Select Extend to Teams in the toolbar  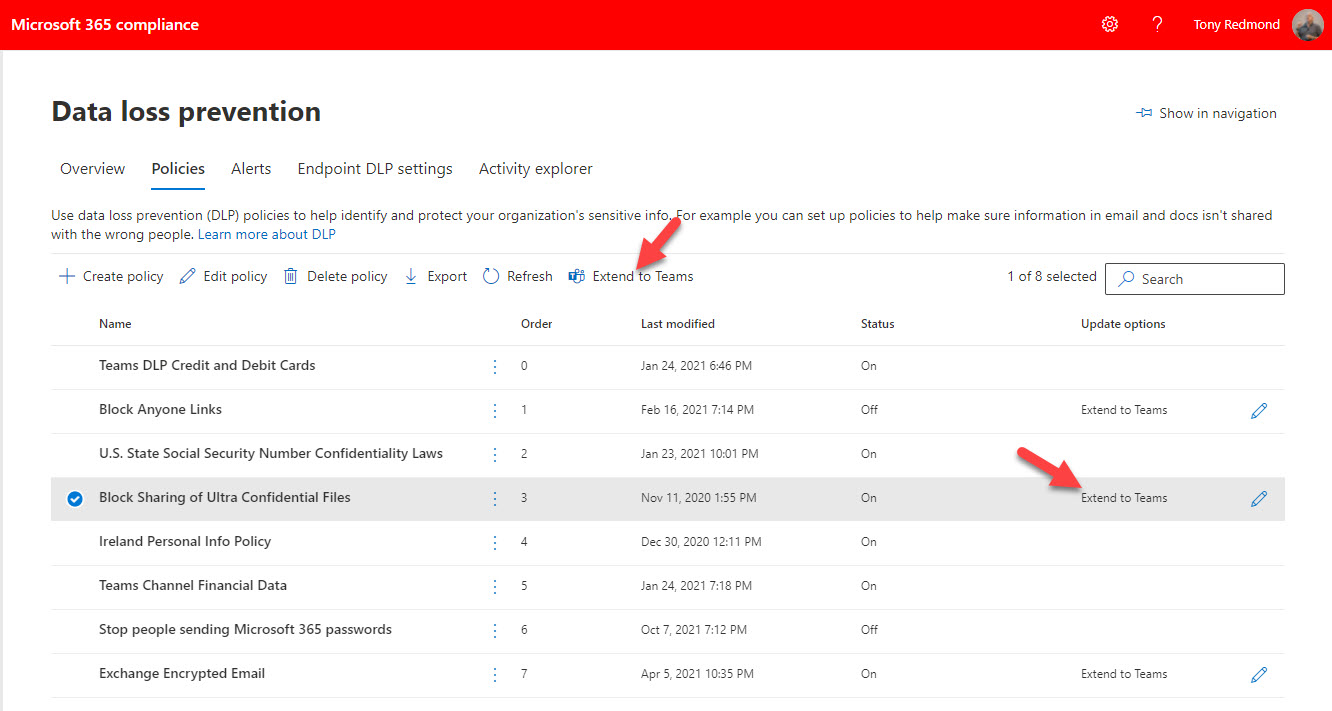[631, 276]
